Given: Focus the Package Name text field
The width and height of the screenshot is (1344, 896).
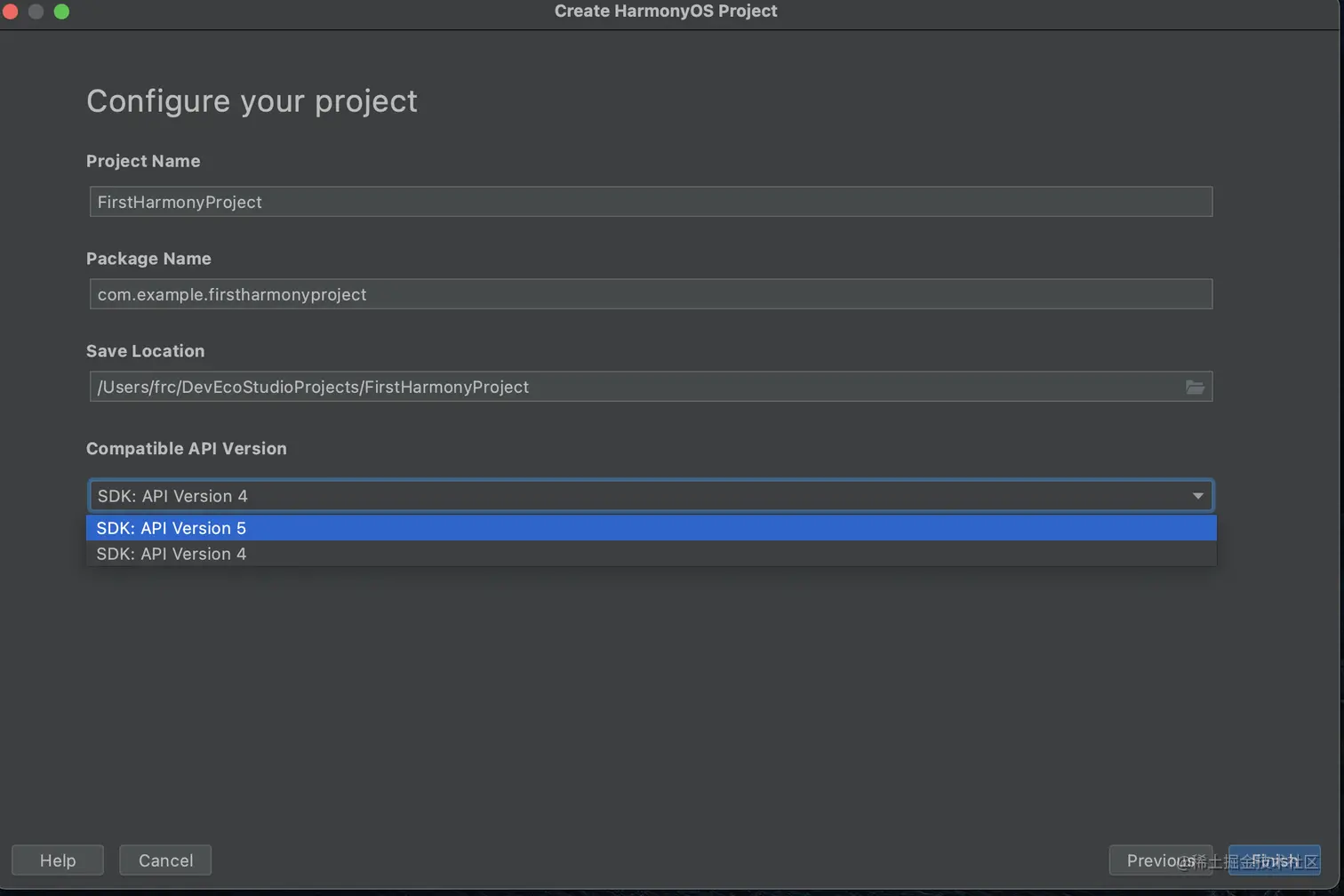Looking at the screenshot, I should 651,294.
